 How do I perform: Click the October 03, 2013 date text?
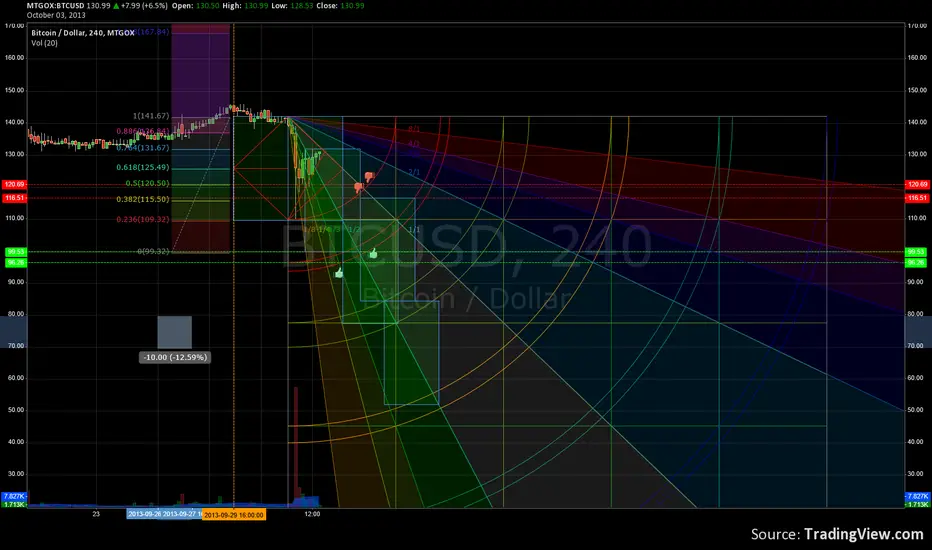56,15
